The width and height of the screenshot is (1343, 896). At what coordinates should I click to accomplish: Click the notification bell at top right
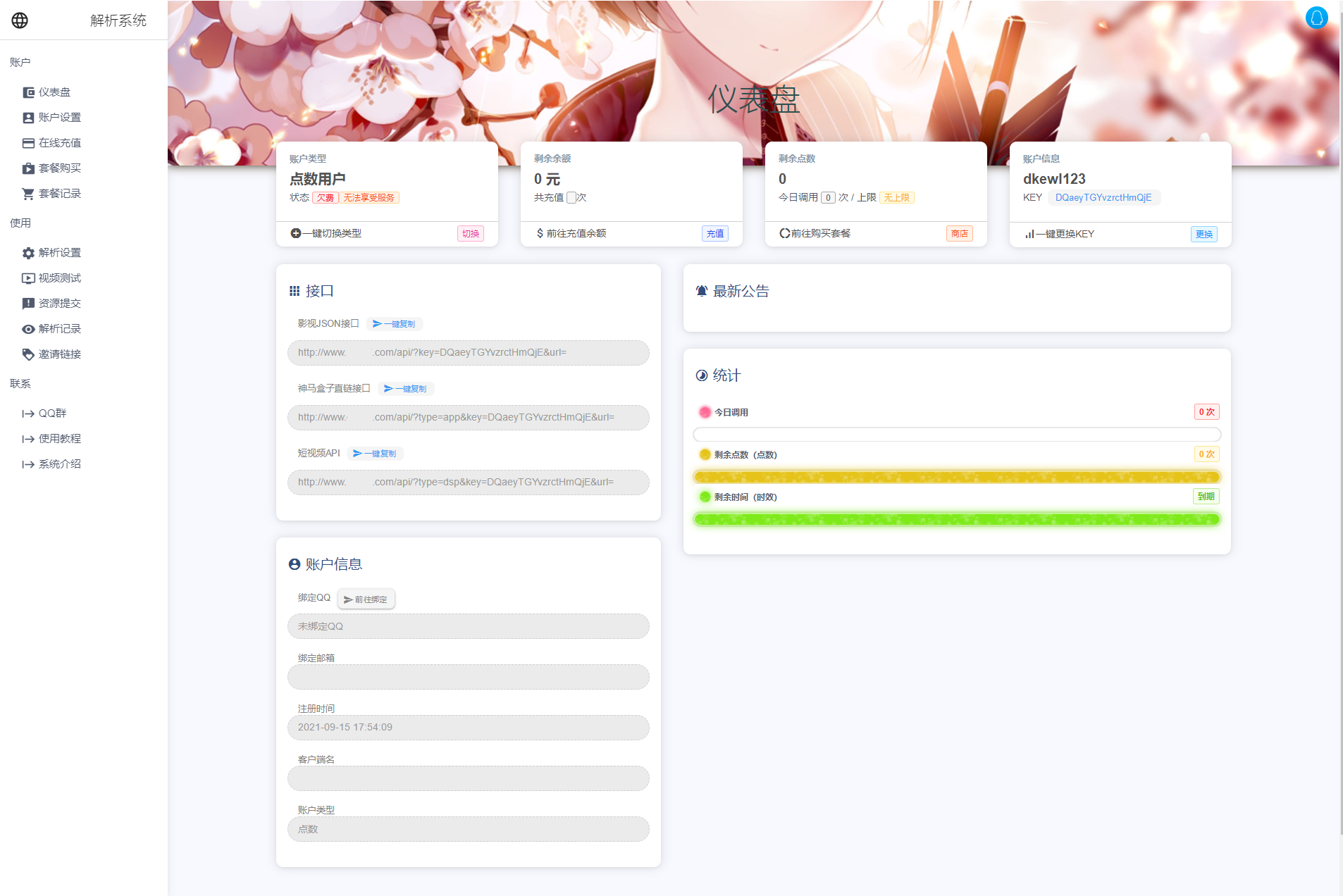(1317, 18)
